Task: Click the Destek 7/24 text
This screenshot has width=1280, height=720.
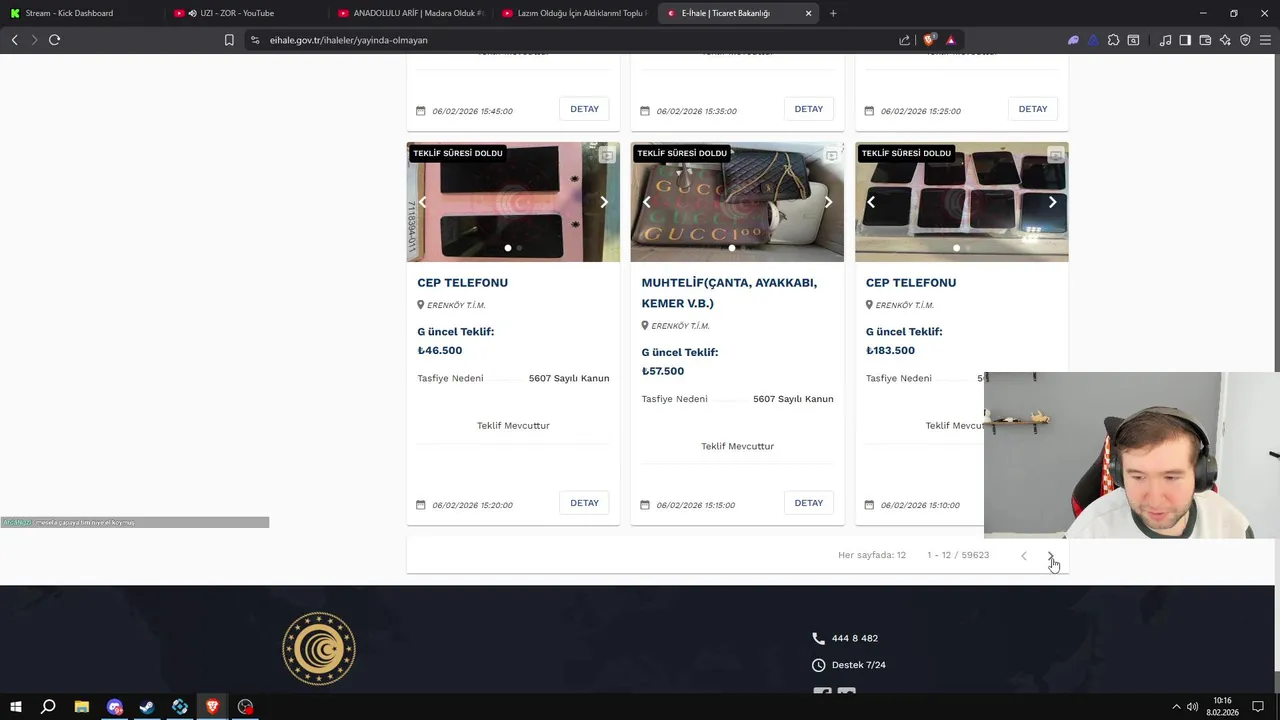Action: (858, 665)
